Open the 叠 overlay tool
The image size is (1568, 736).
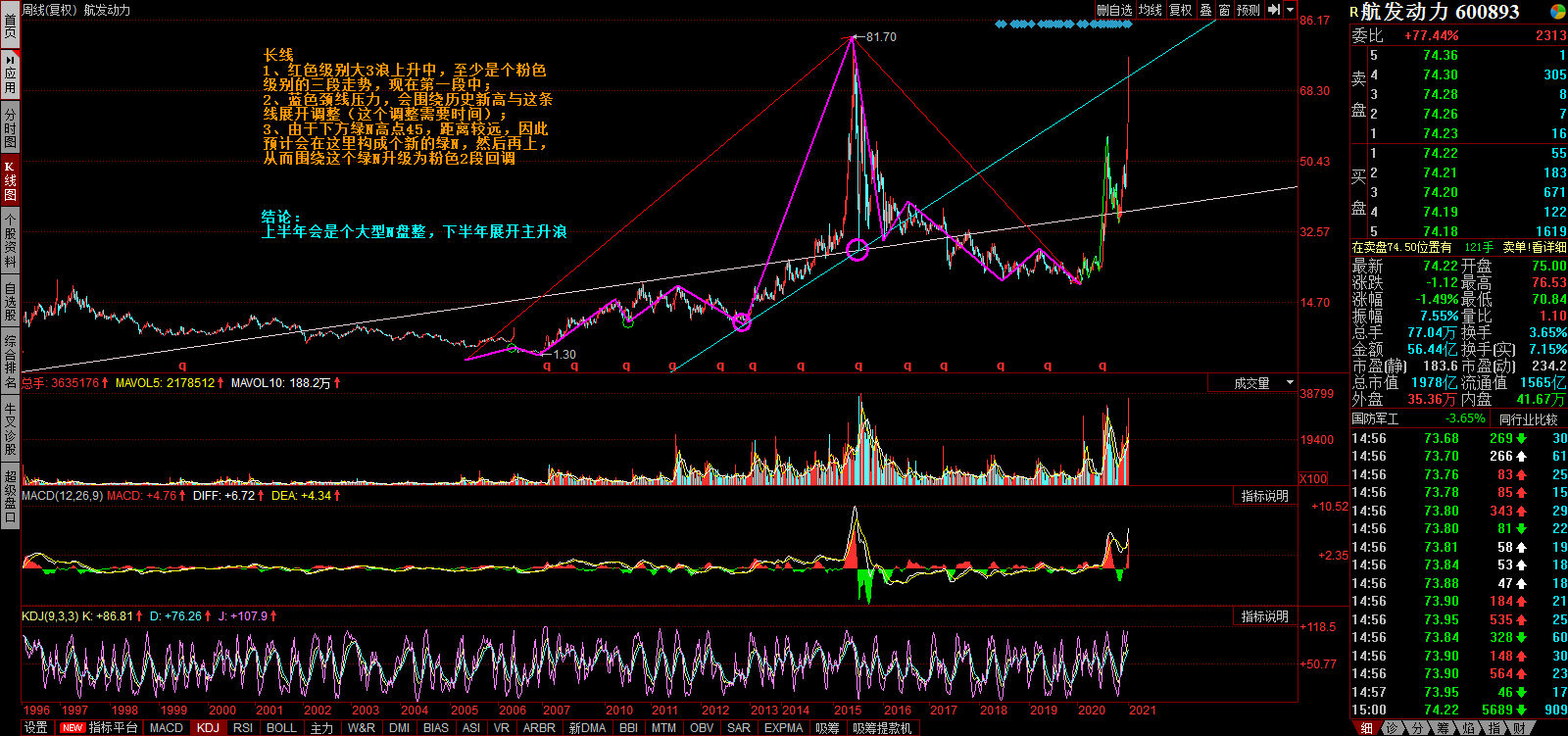tap(1206, 10)
